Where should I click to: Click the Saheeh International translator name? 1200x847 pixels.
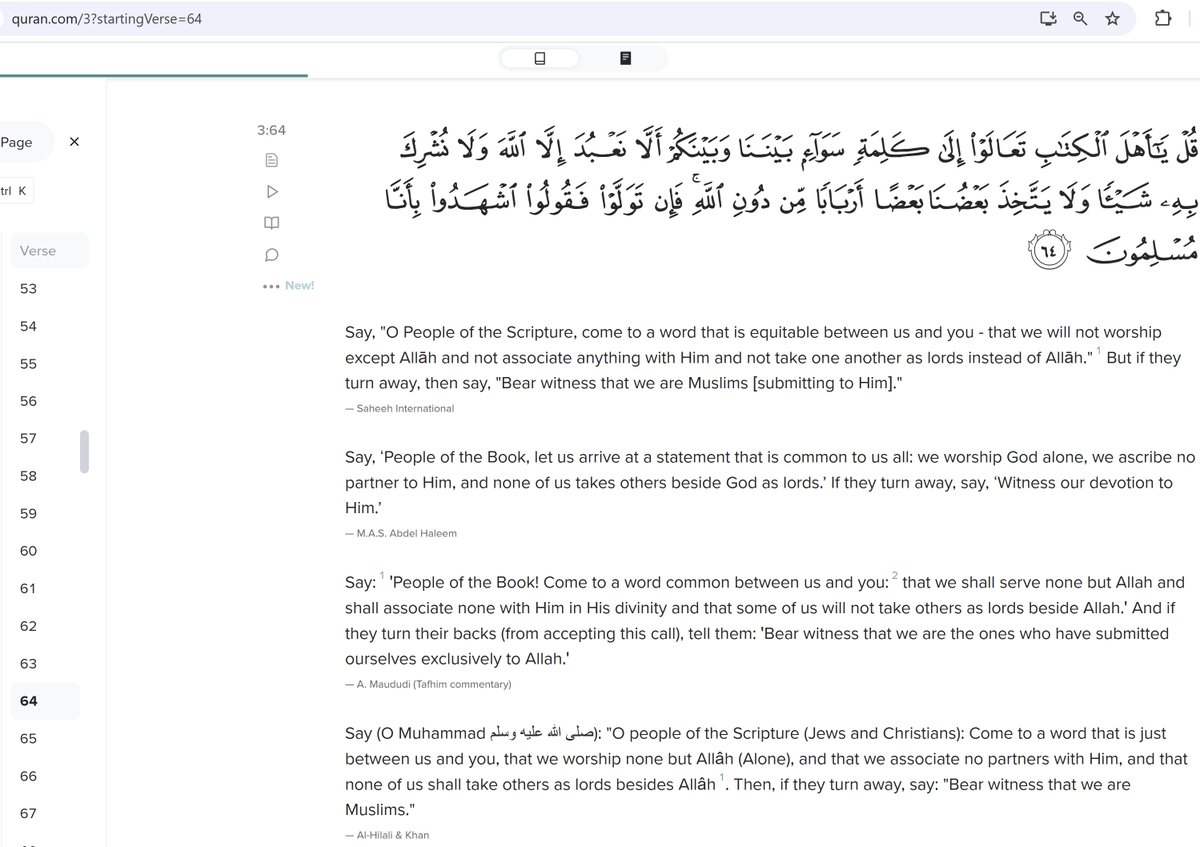(405, 408)
